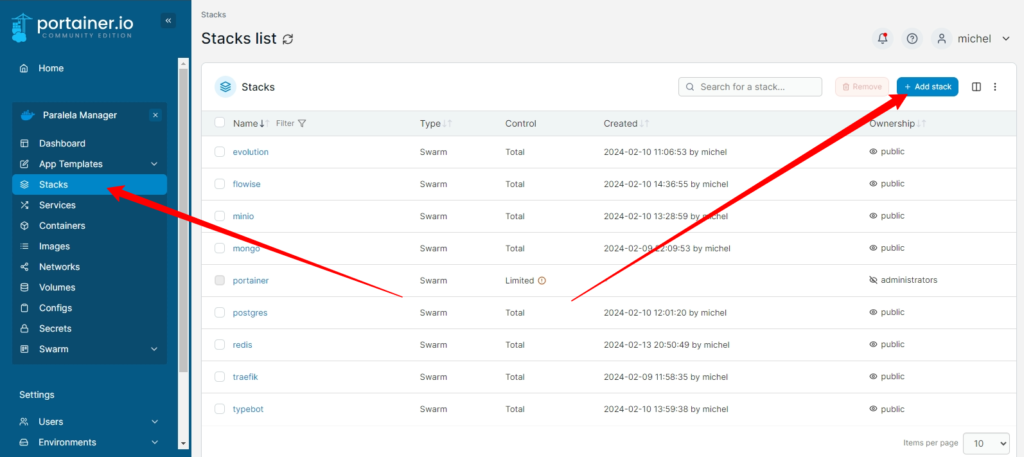The height and width of the screenshot is (457, 1024).
Task: Open the help question mark icon
Action: [x=912, y=39]
